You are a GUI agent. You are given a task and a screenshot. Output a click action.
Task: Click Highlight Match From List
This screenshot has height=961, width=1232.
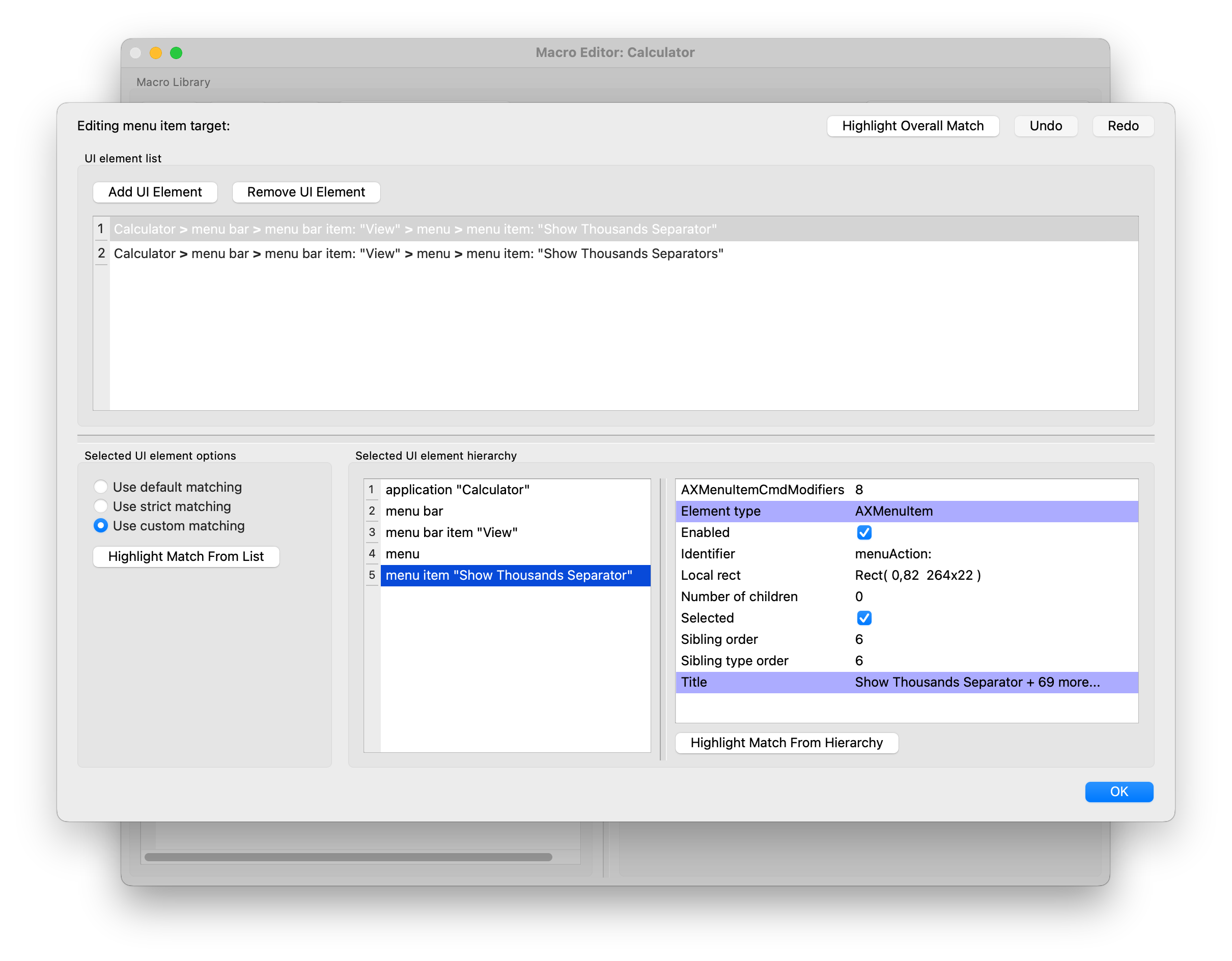click(x=186, y=557)
